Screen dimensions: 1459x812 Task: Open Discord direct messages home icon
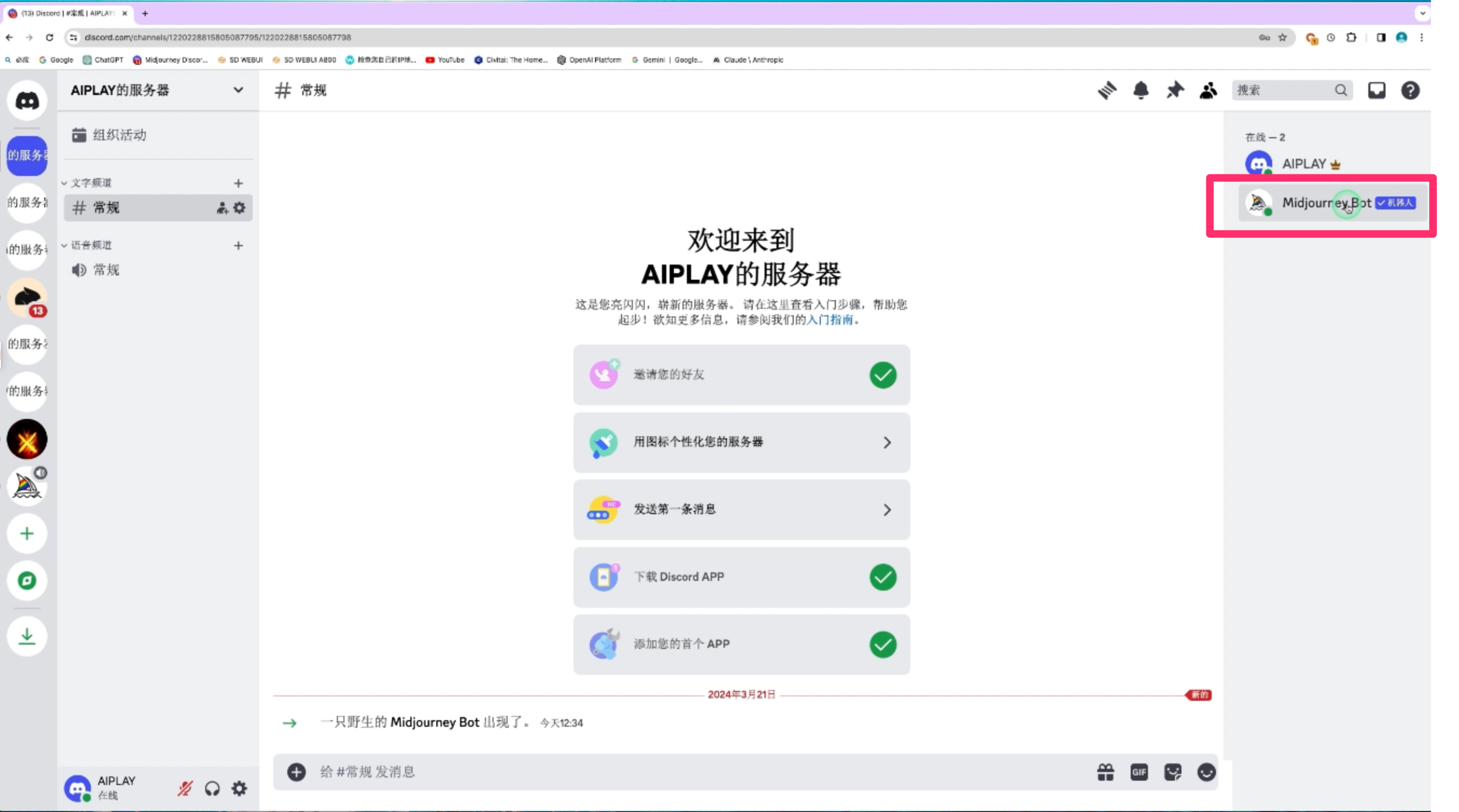tap(26, 101)
